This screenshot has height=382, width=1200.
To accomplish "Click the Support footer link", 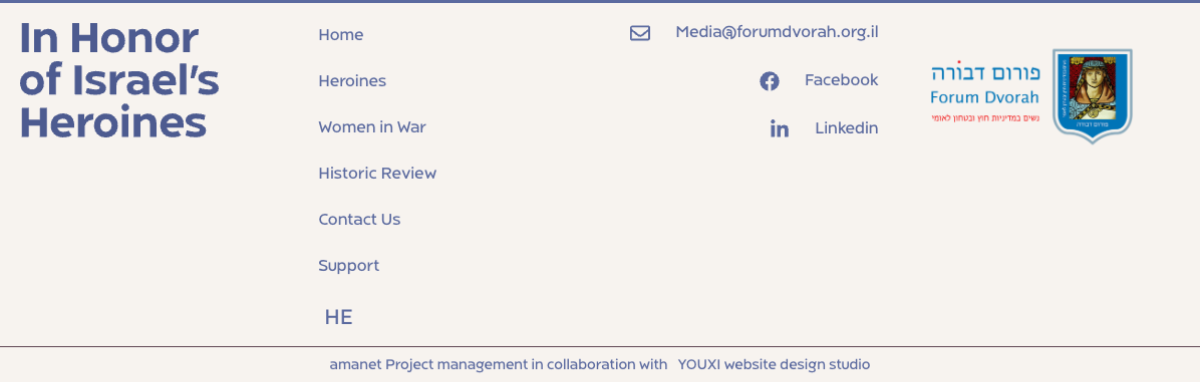I will [349, 265].
